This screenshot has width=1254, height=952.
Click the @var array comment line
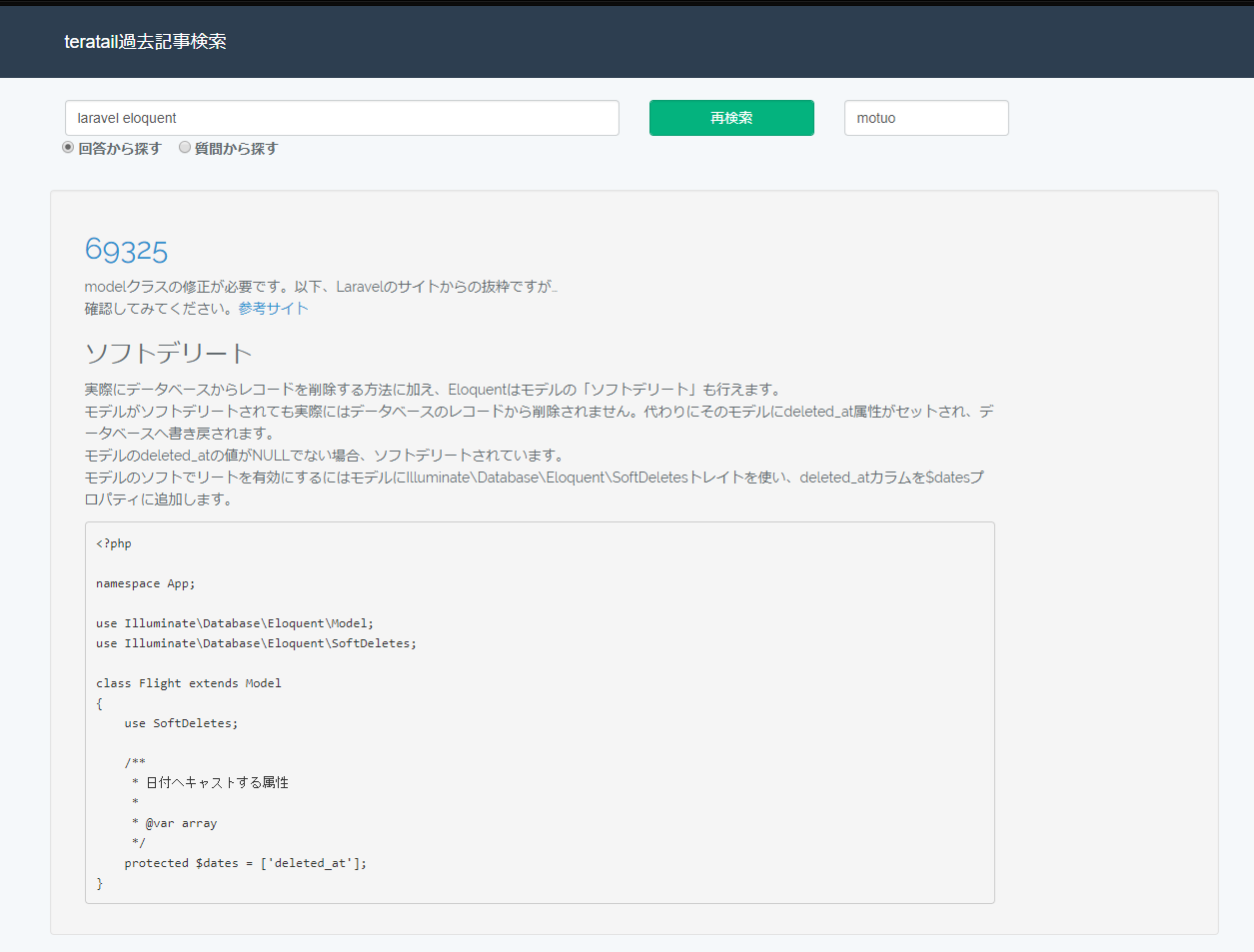pyautogui.click(x=174, y=823)
